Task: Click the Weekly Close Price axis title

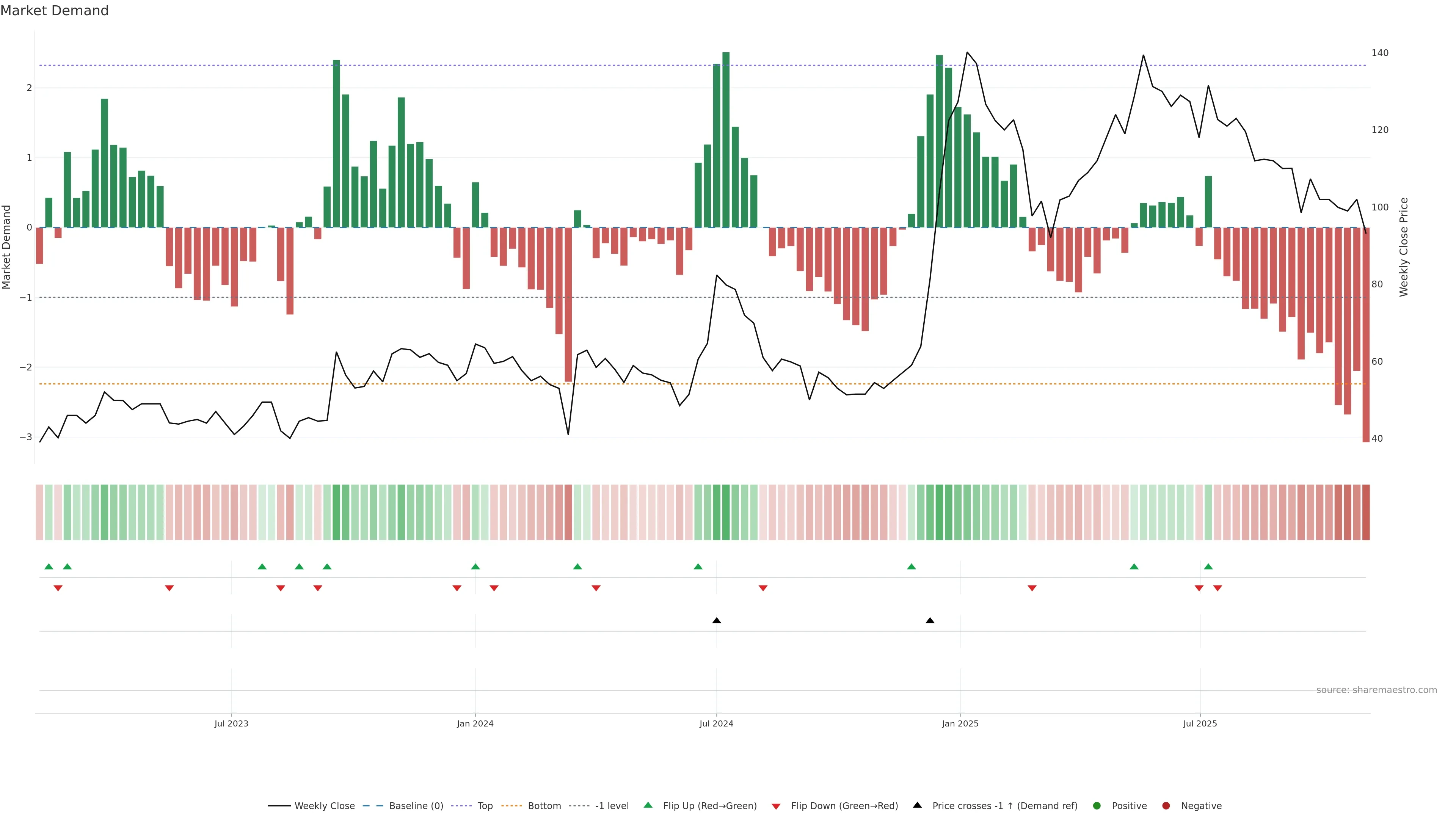Action: [x=1404, y=247]
